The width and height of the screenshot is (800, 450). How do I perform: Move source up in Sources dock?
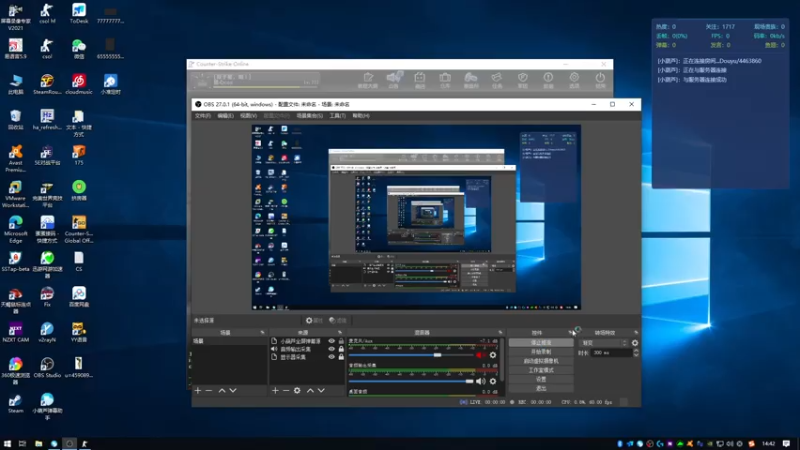point(310,390)
